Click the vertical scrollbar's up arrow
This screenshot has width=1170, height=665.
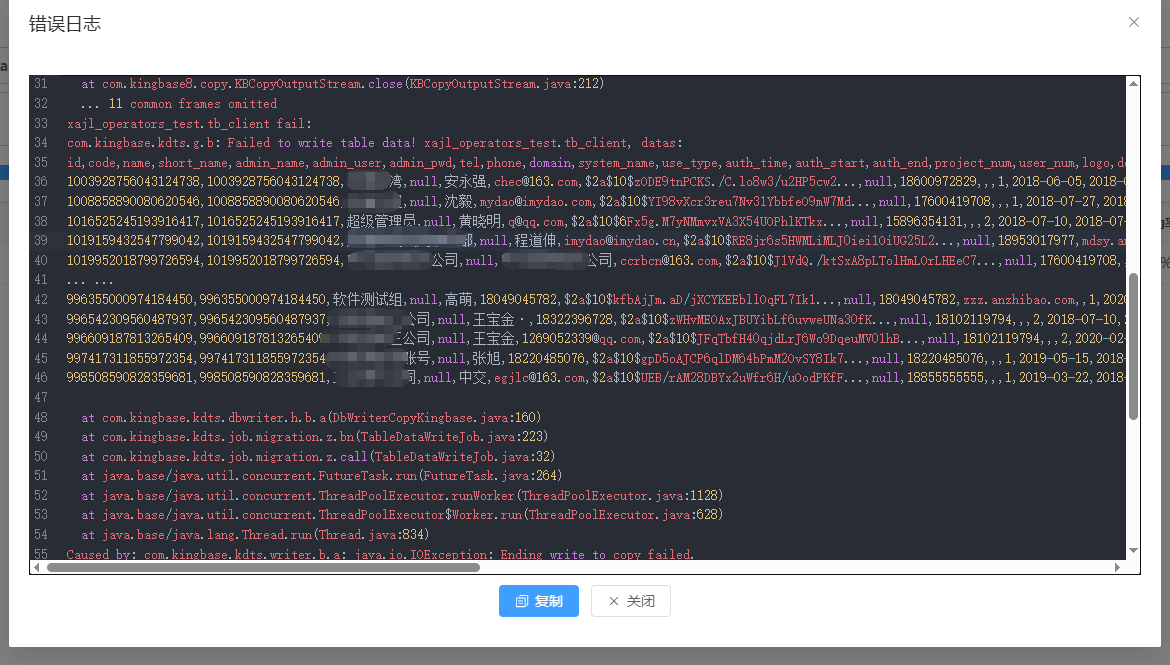tap(1133, 83)
